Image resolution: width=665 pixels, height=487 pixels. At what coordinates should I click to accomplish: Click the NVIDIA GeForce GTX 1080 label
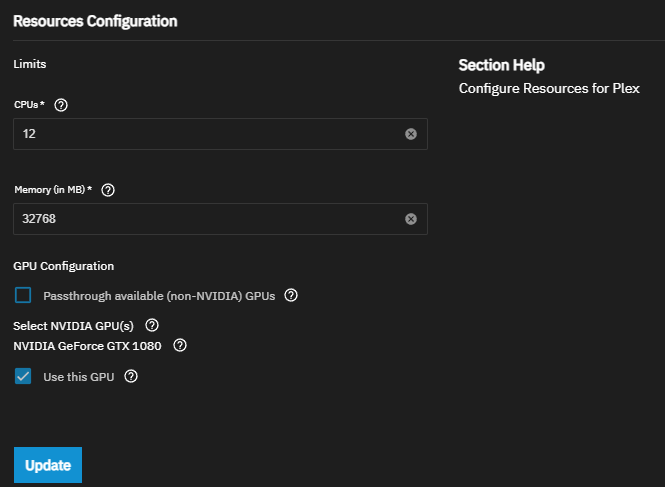89,346
